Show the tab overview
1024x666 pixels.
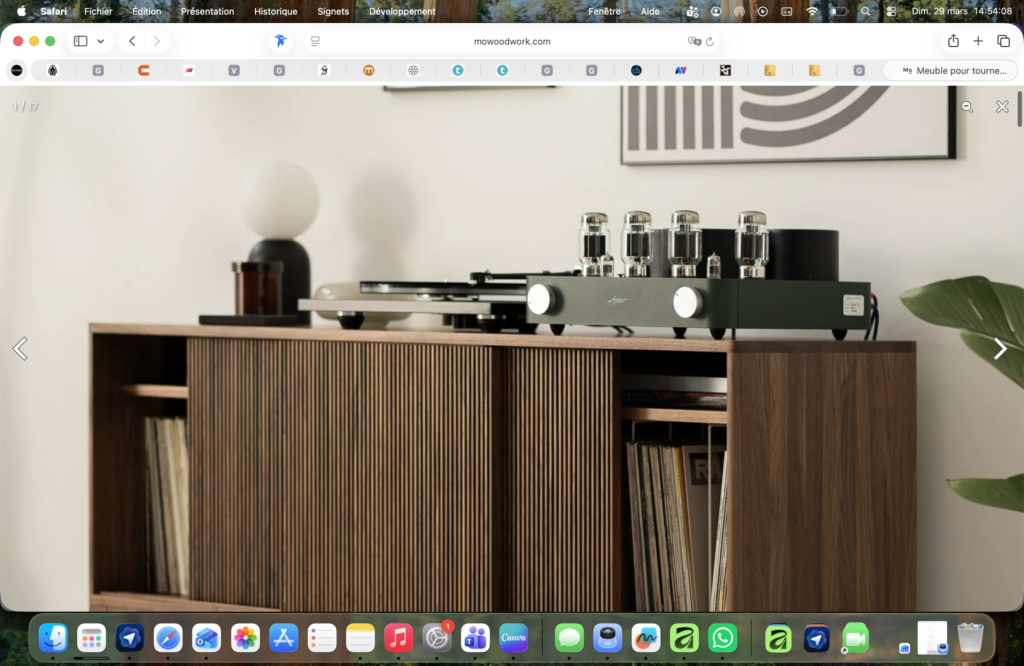pos(1003,41)
